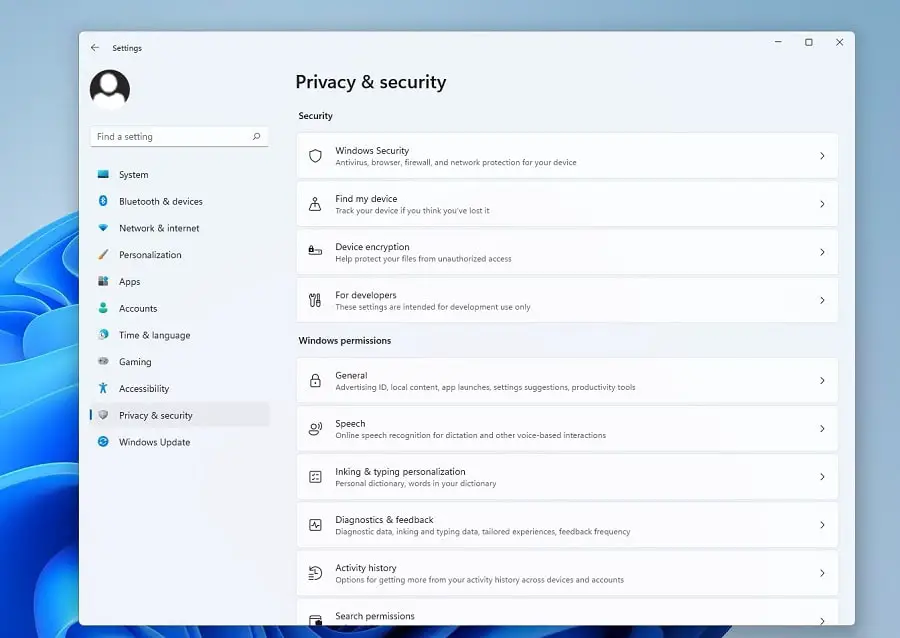Click the search magnifier icon
Viewport: 900px width, 638px height.
pos(257,137)
